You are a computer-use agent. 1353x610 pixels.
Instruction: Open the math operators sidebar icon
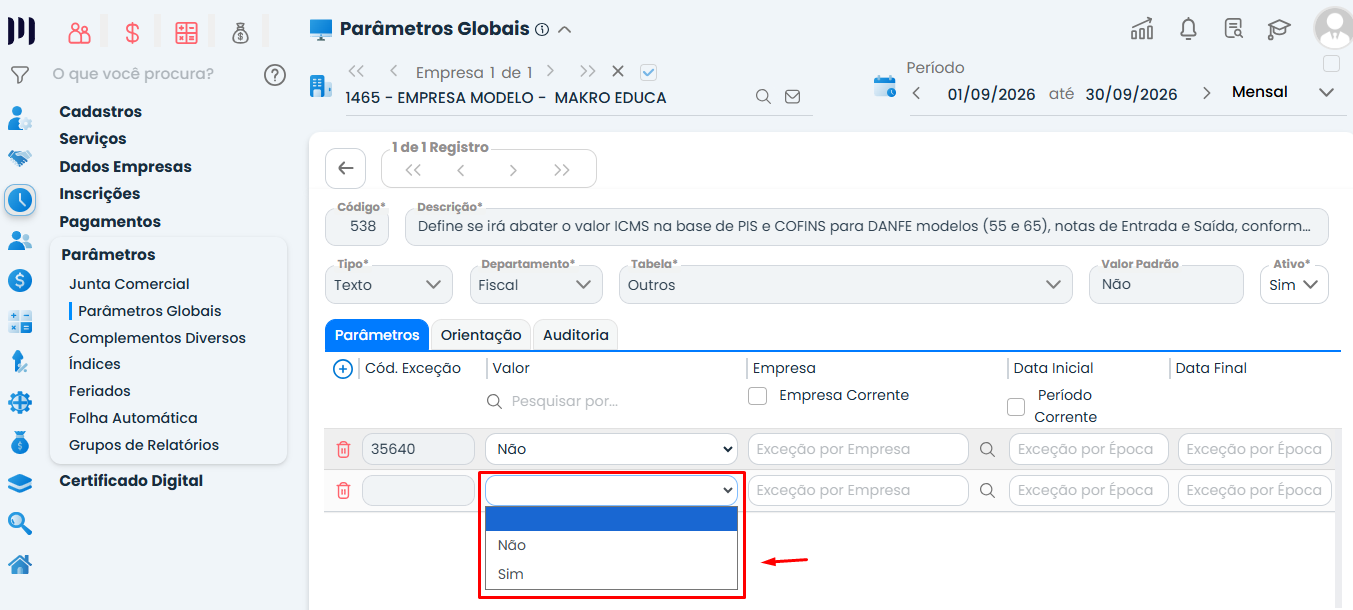coord(19,322)
